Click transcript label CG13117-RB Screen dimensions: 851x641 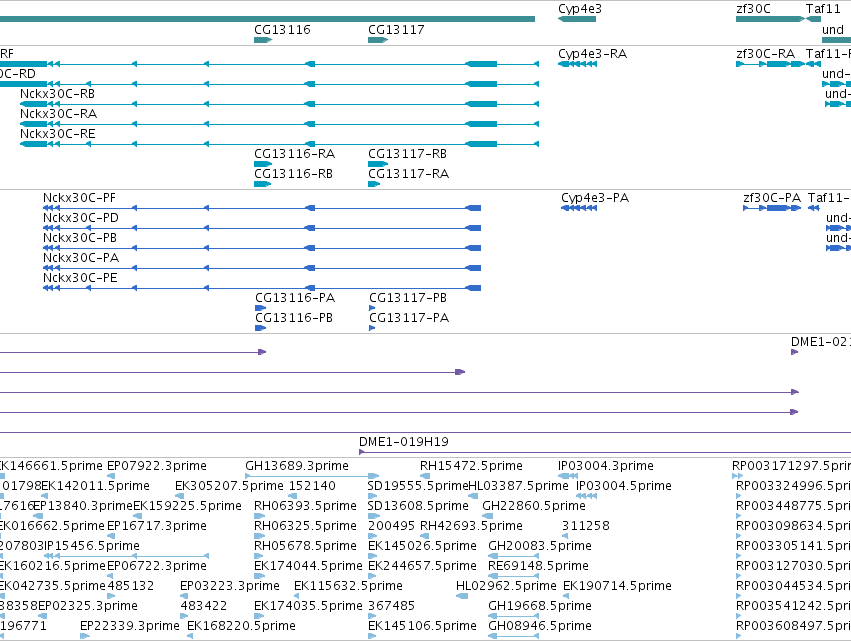pos(408,154)
